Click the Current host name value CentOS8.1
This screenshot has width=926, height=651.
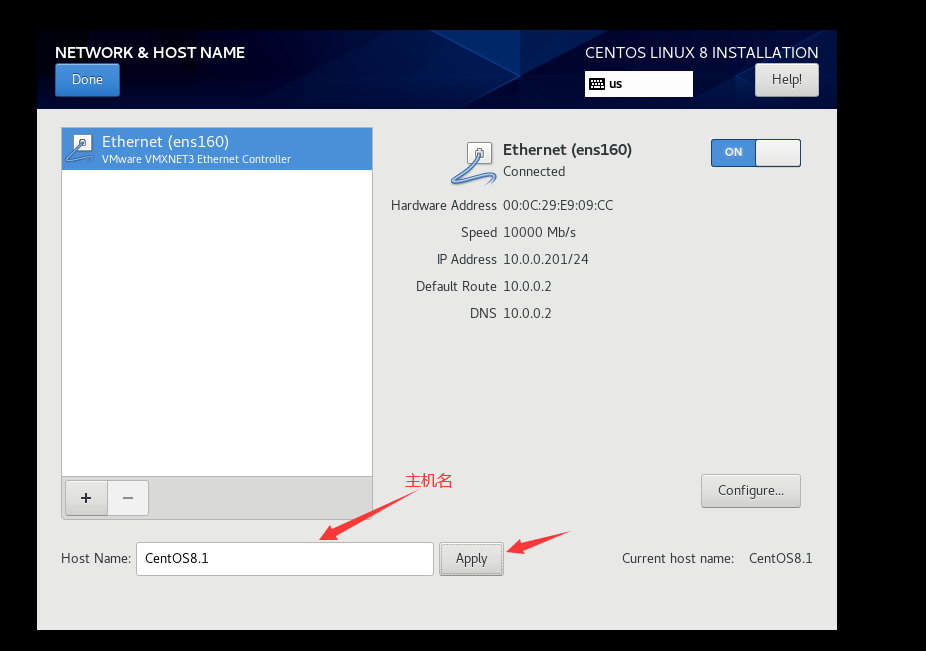(x=781, y=558)
